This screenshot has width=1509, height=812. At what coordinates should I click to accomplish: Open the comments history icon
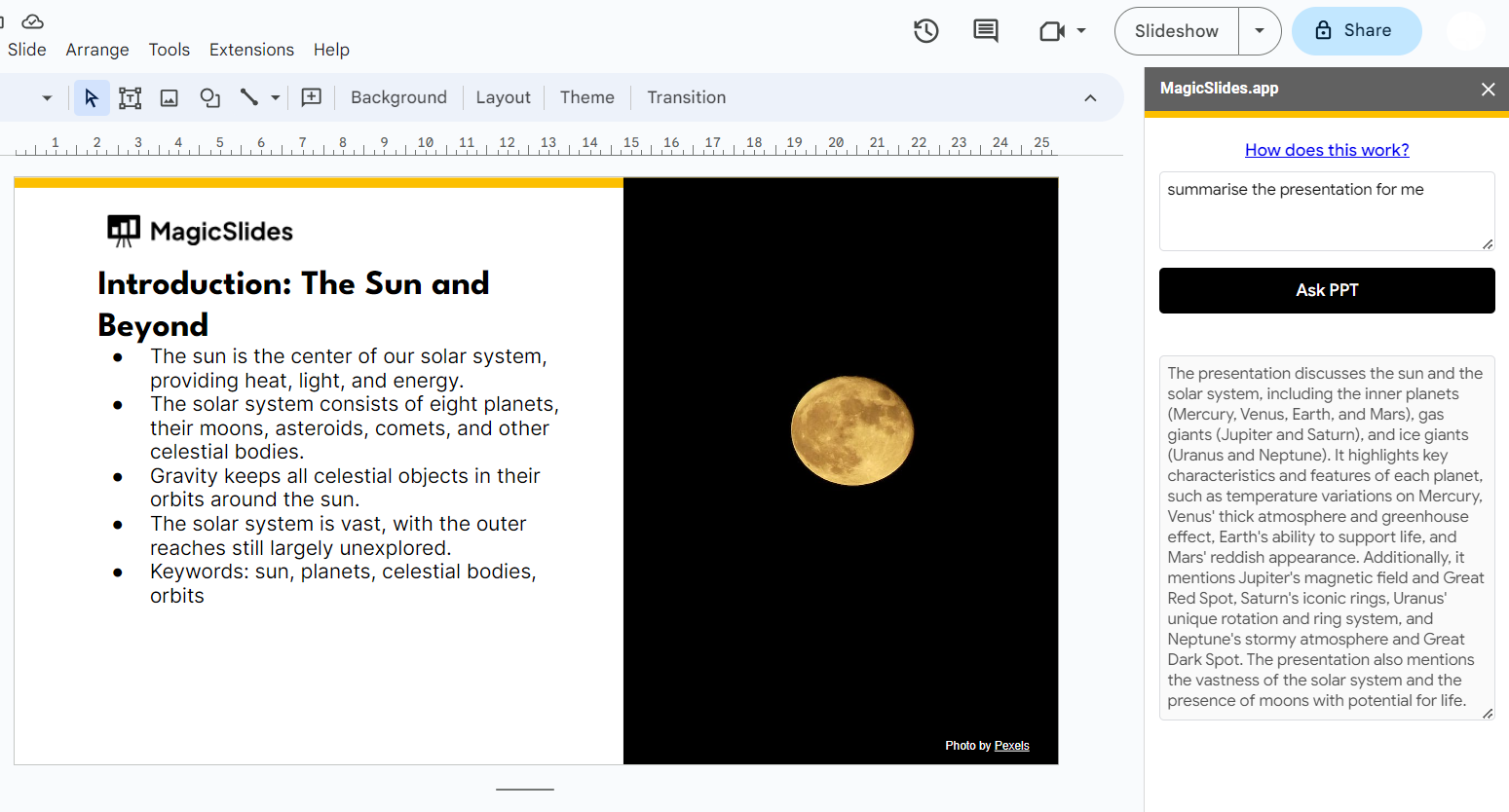click(x=986, y=31)
